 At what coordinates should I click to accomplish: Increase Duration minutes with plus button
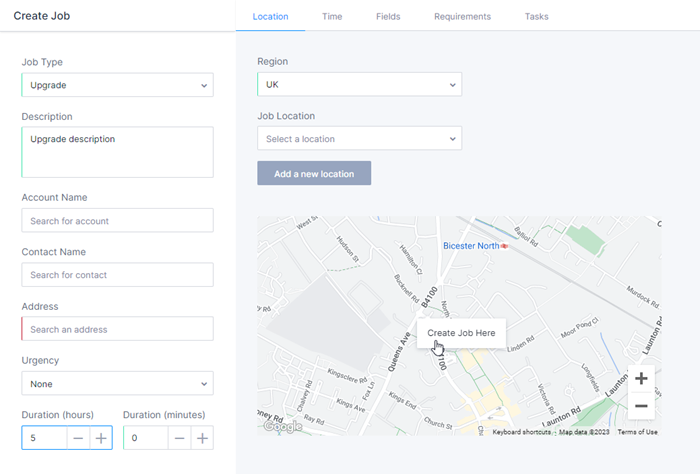202,438
